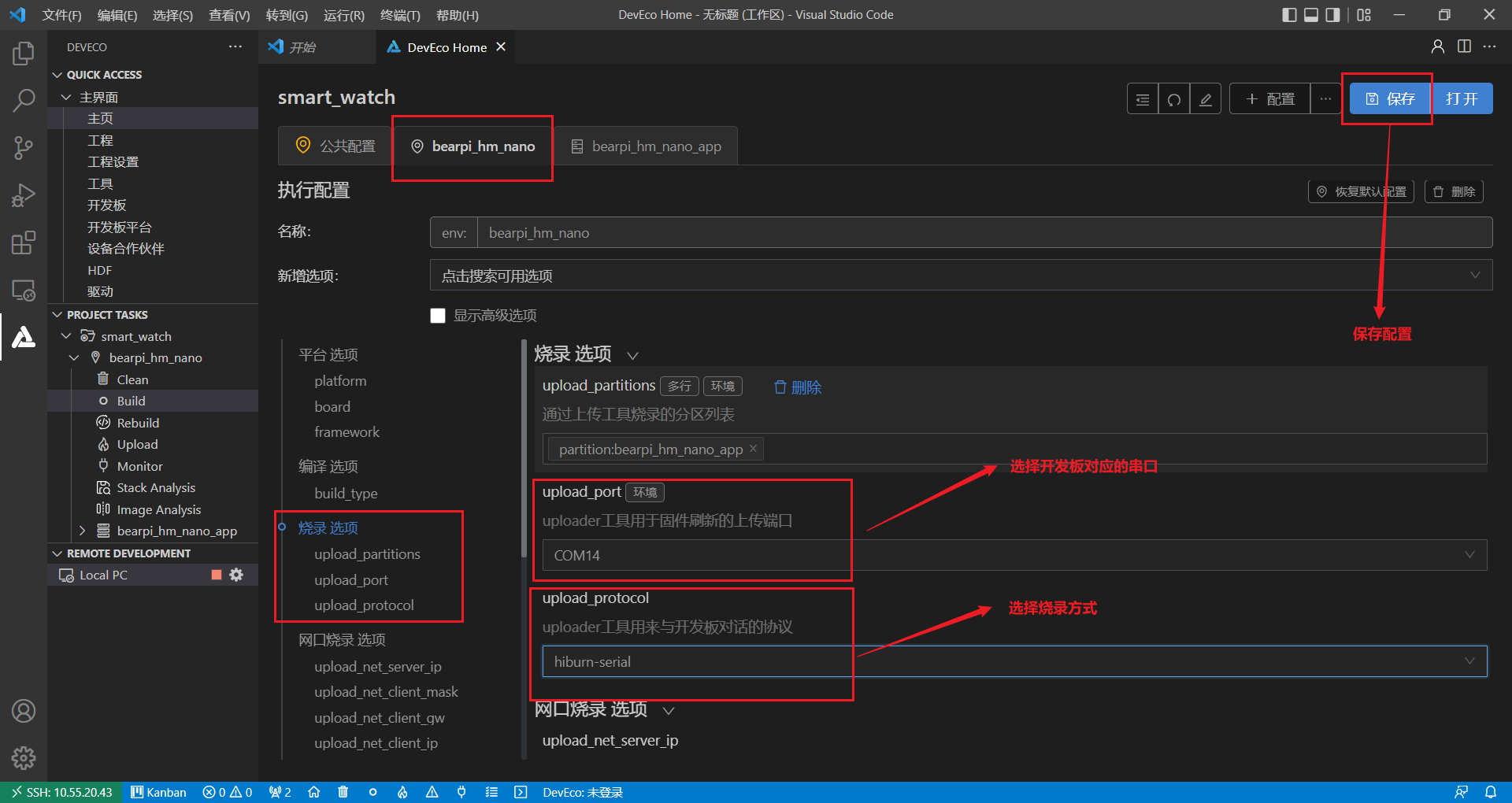The image size is (1512, 803).
Task: Collapse the 网口烧录 选项 section chevron
Action: point(669,711)
